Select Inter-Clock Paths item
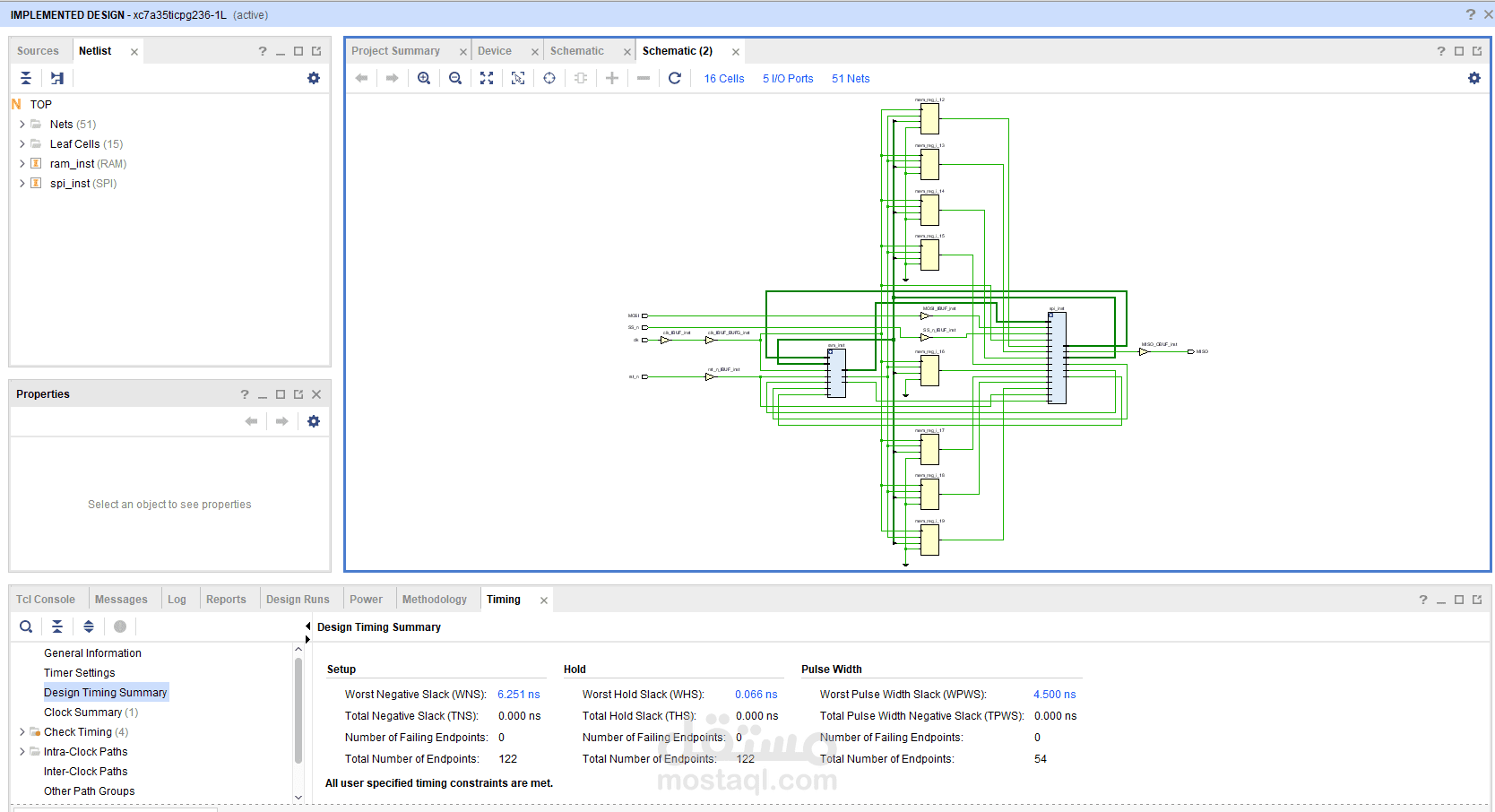Viewport: 1495px width, 812px height. [86, 772]
